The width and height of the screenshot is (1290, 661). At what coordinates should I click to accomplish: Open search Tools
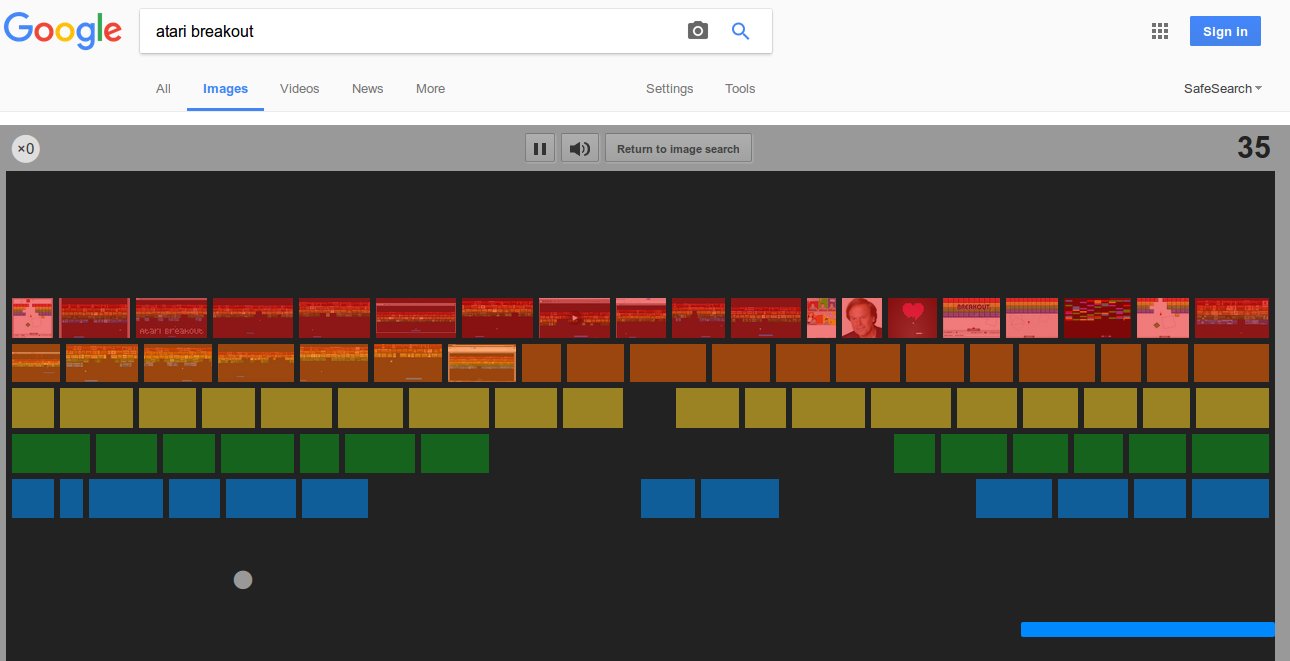pyautogui.click(x=740, y=89)
